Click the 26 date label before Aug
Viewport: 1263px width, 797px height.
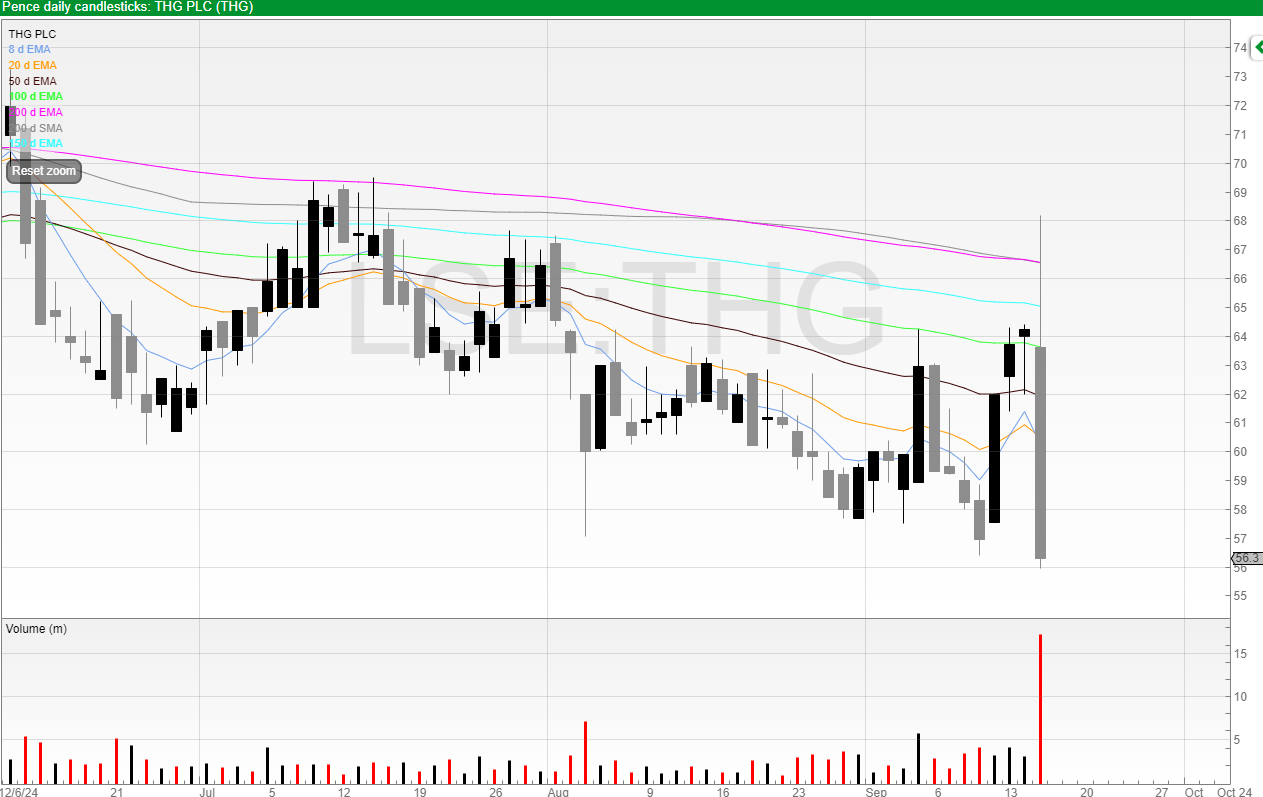pos(495,791)
